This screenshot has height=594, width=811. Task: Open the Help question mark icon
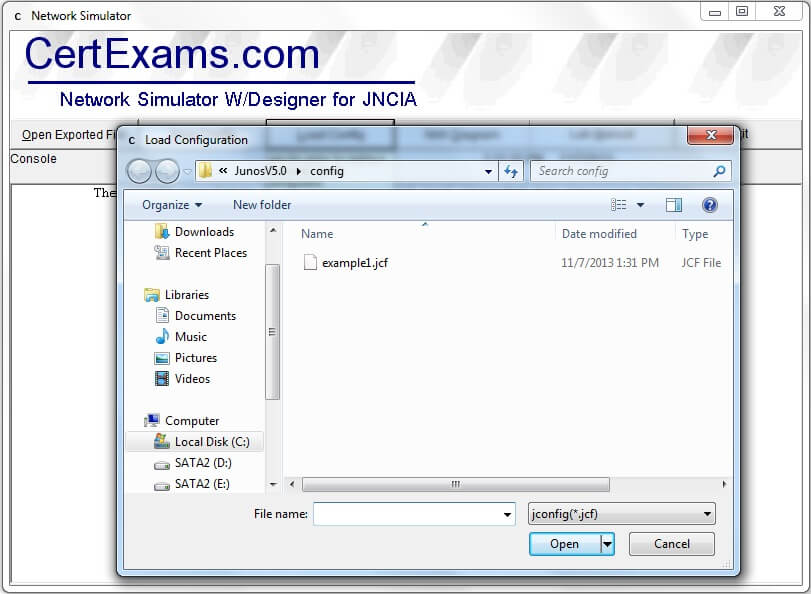(710, 205)
